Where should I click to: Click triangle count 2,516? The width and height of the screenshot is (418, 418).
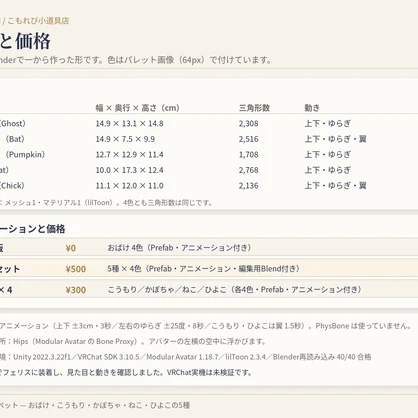pyautogui.click(x=248, y=139)
